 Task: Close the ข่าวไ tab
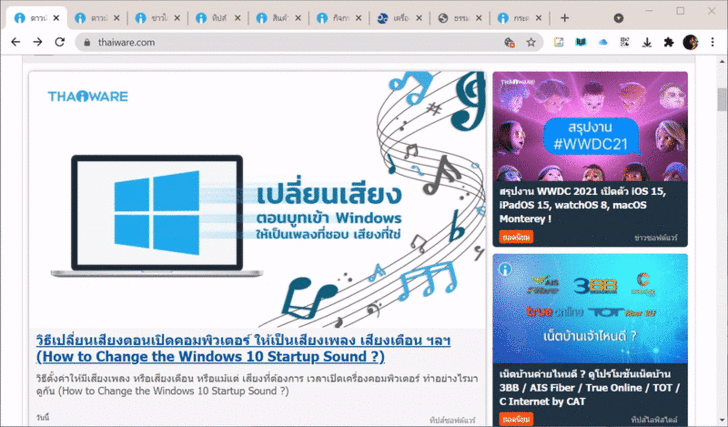pyautogui.click(x=177, y=18)
